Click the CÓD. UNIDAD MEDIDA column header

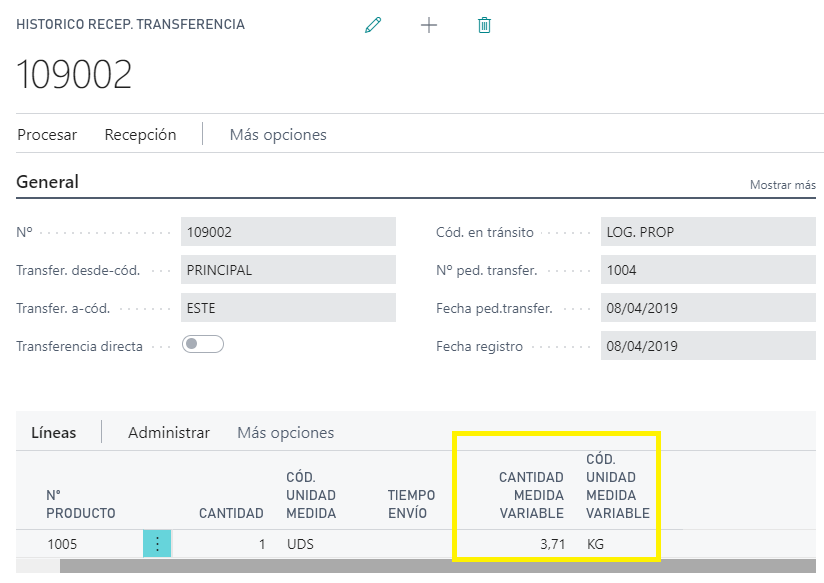coord(311,495)
